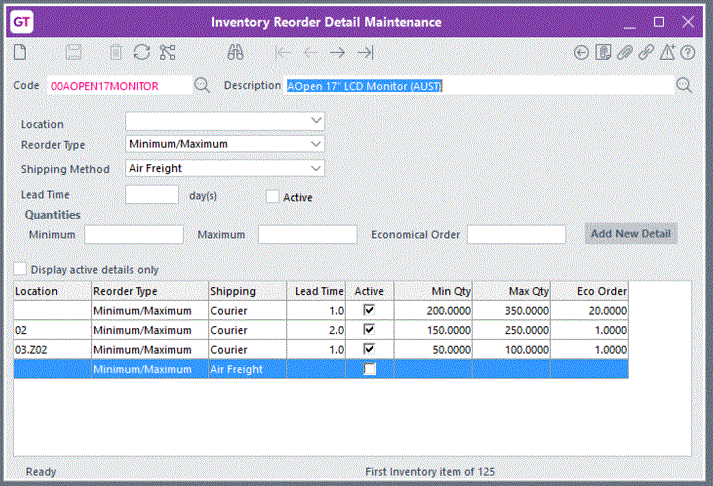Image resolution: width=713 pixels, height=486 pixels.
Task: Click the 150.0000 Min Qty cell
Action: click(433, 330)
